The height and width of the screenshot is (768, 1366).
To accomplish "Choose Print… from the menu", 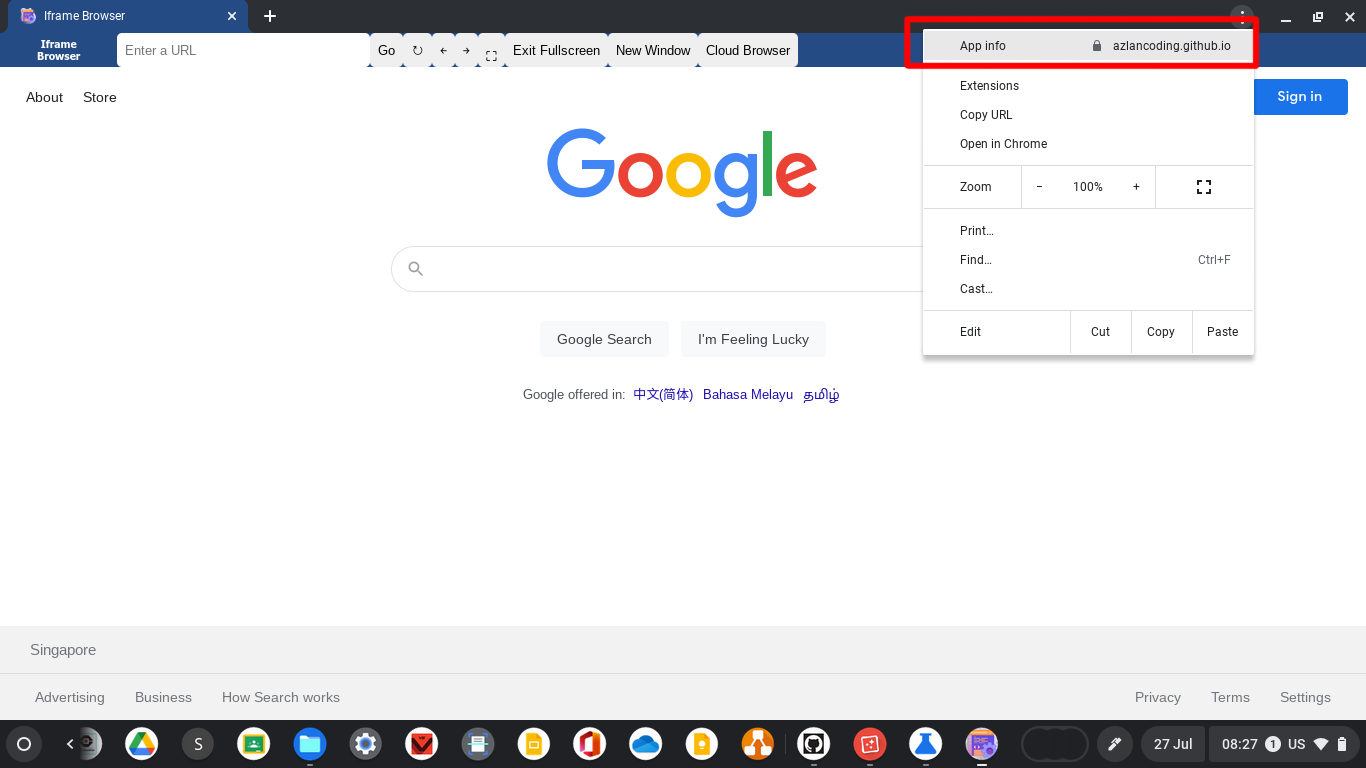I will 1088,231.
